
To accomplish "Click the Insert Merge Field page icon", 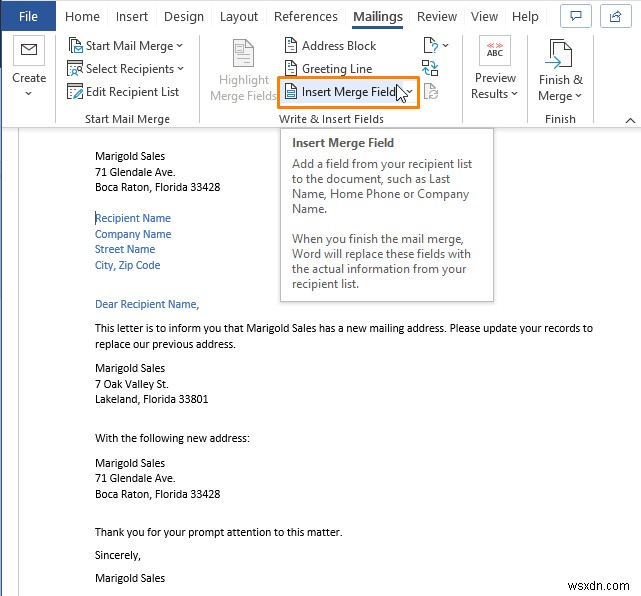I will pyautogui.click(x=291, y=91).
